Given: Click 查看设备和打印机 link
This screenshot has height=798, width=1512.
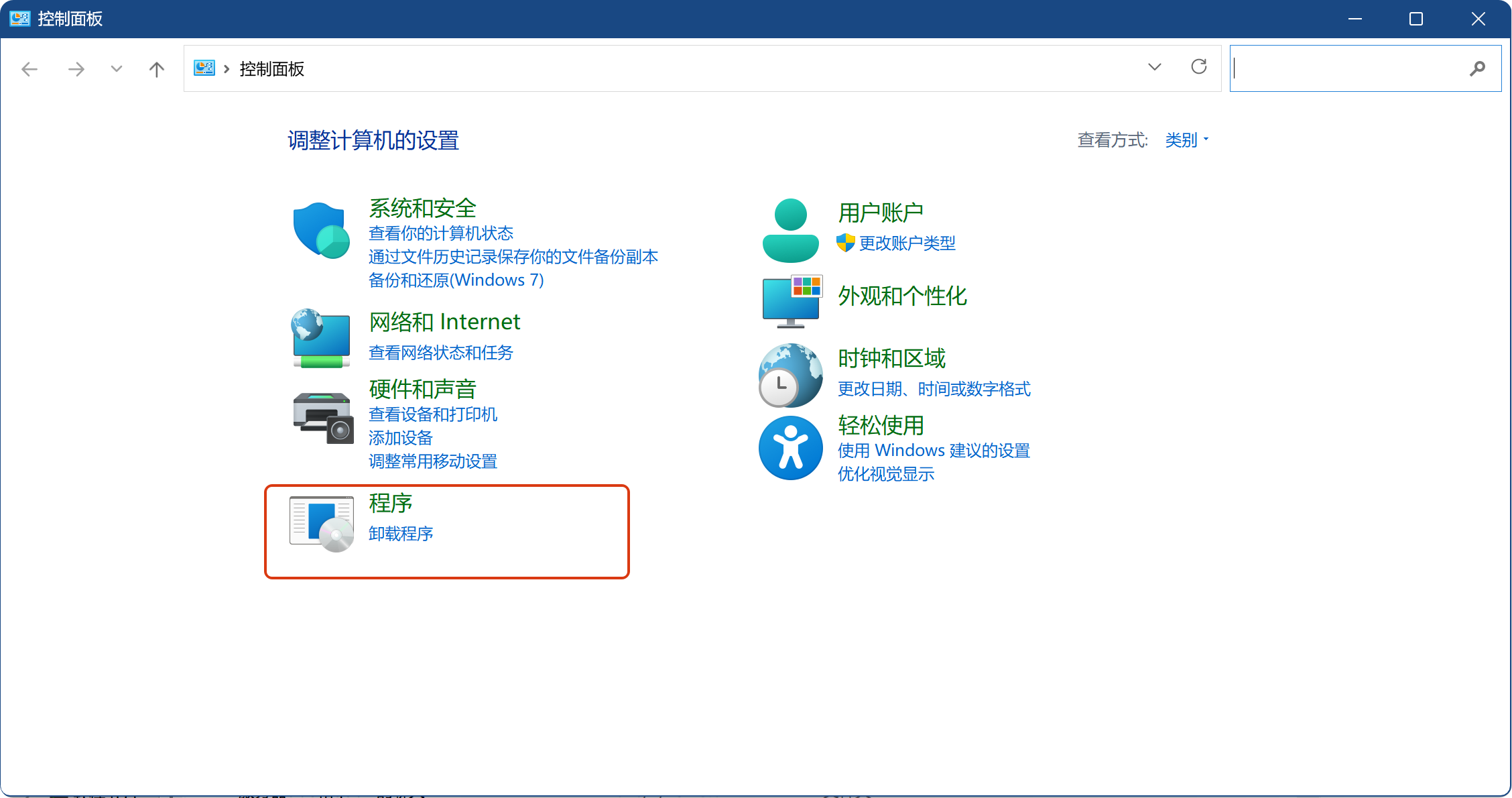Looking at the screenshot, I should pyautogui.click(x=433, y=414).
